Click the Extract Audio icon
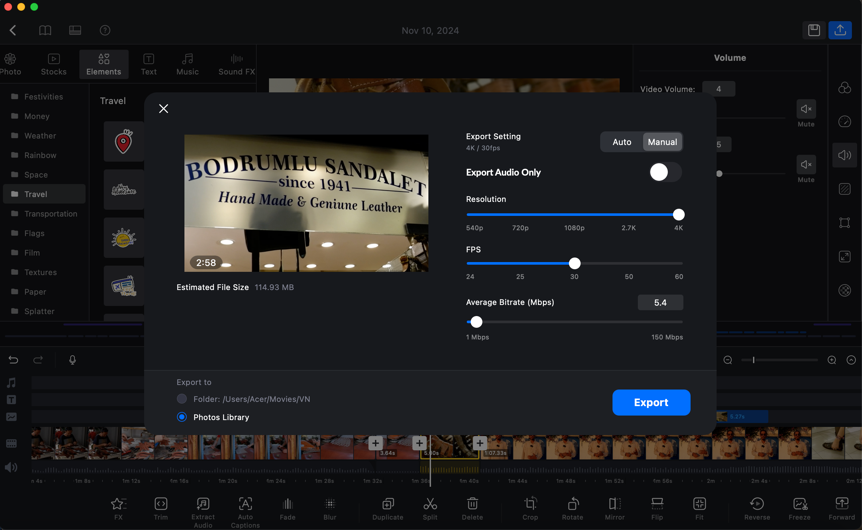Screen dimensions: 862x530 [x=203, y=504]
